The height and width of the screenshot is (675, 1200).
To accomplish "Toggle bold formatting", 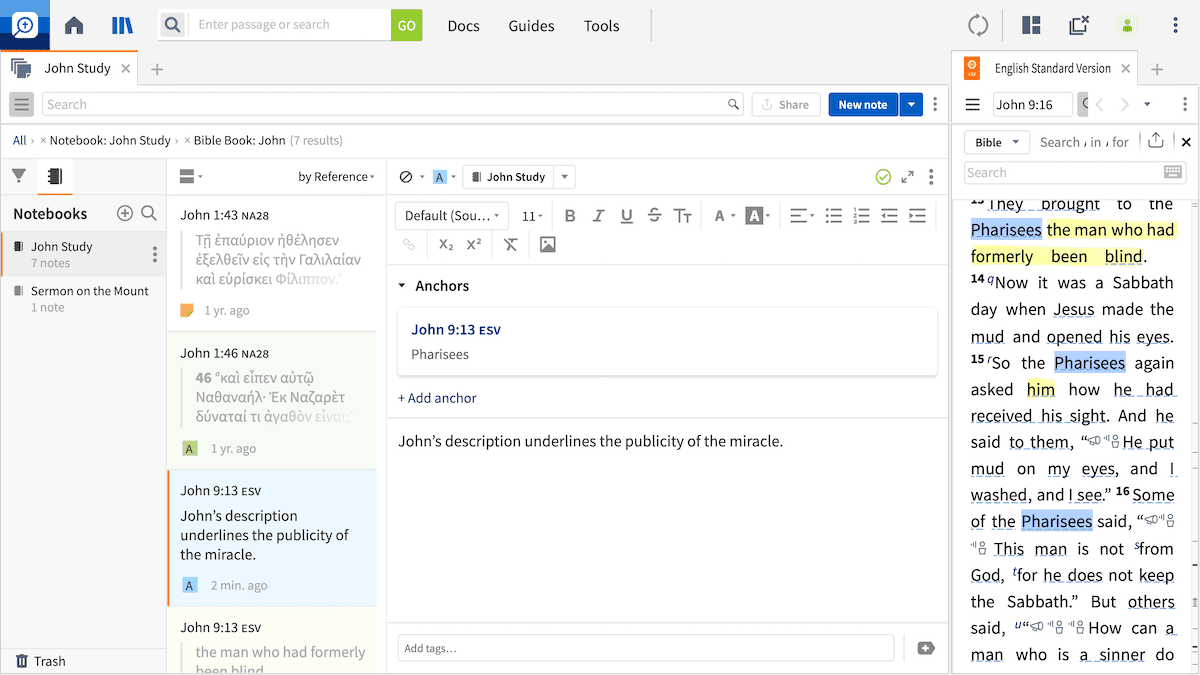I will coord(570,216).
